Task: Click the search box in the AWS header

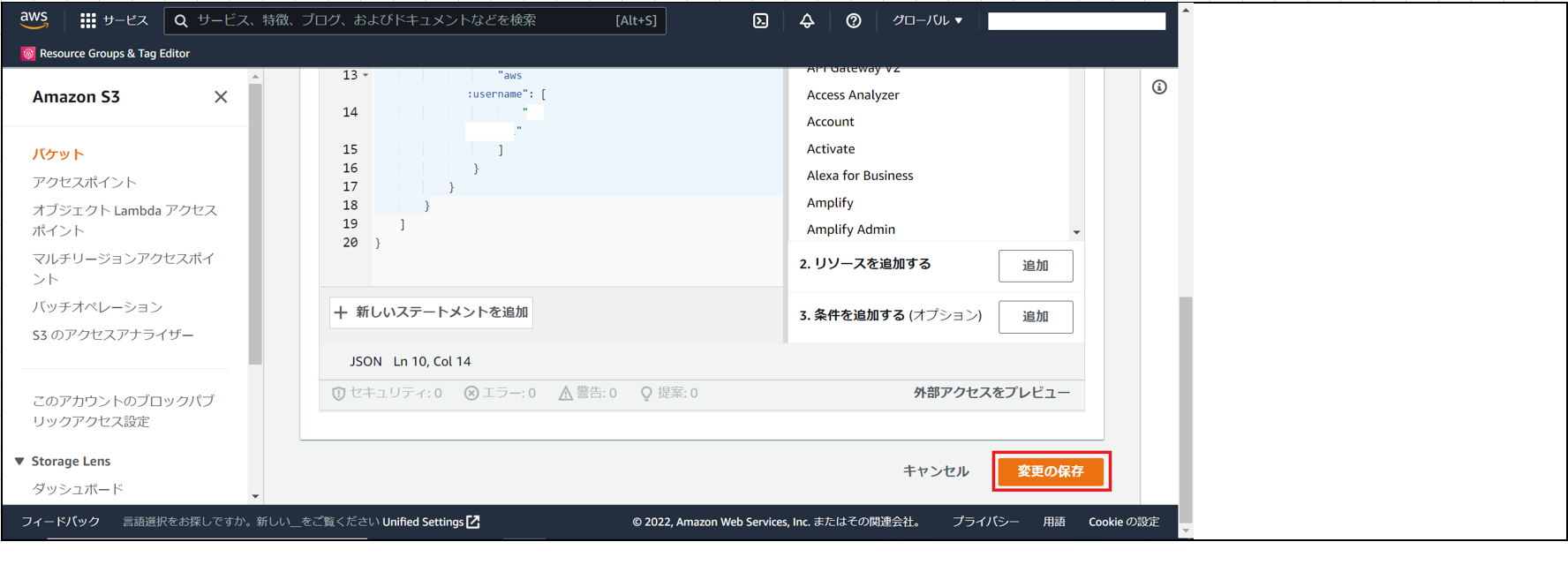Action: pyautogui.click(x=415, y=20)
